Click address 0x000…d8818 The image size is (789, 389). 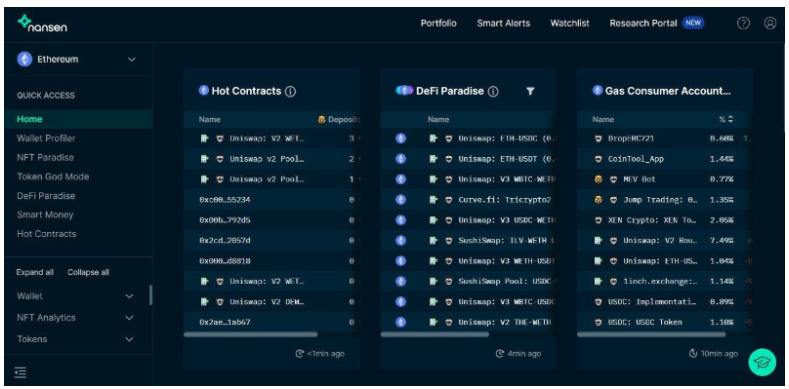pos(224,261)
